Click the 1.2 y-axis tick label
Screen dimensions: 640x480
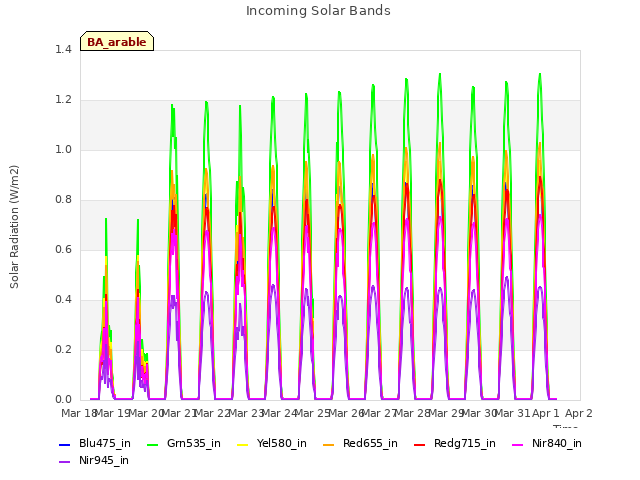pos(63,100)
